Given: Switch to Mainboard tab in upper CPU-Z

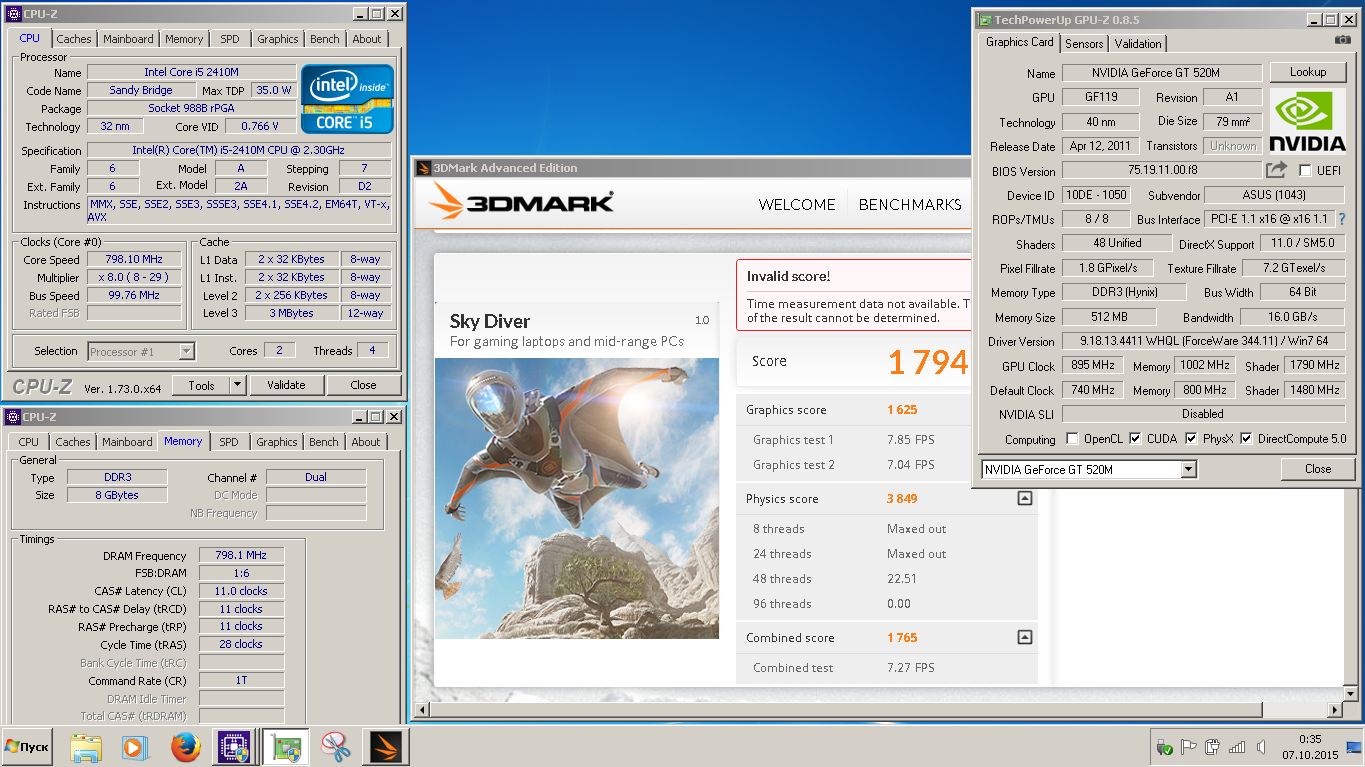Looking at the screenshot, I should tap(128, 39).
